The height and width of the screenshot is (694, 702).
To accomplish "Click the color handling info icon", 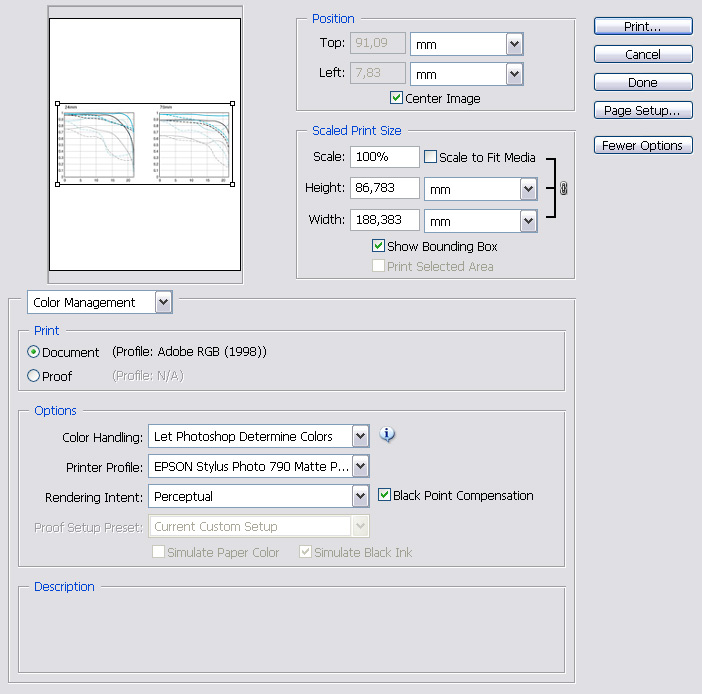I will click(388, 435).
